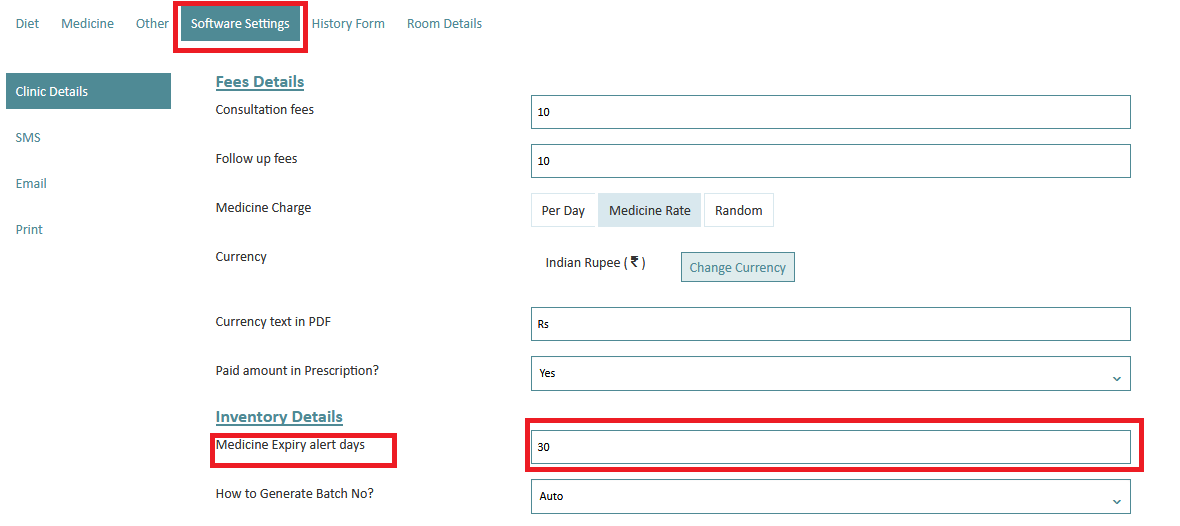1180x526 pixels.
Task: Open the SMS settings section
Action: (x=28, y=138)
